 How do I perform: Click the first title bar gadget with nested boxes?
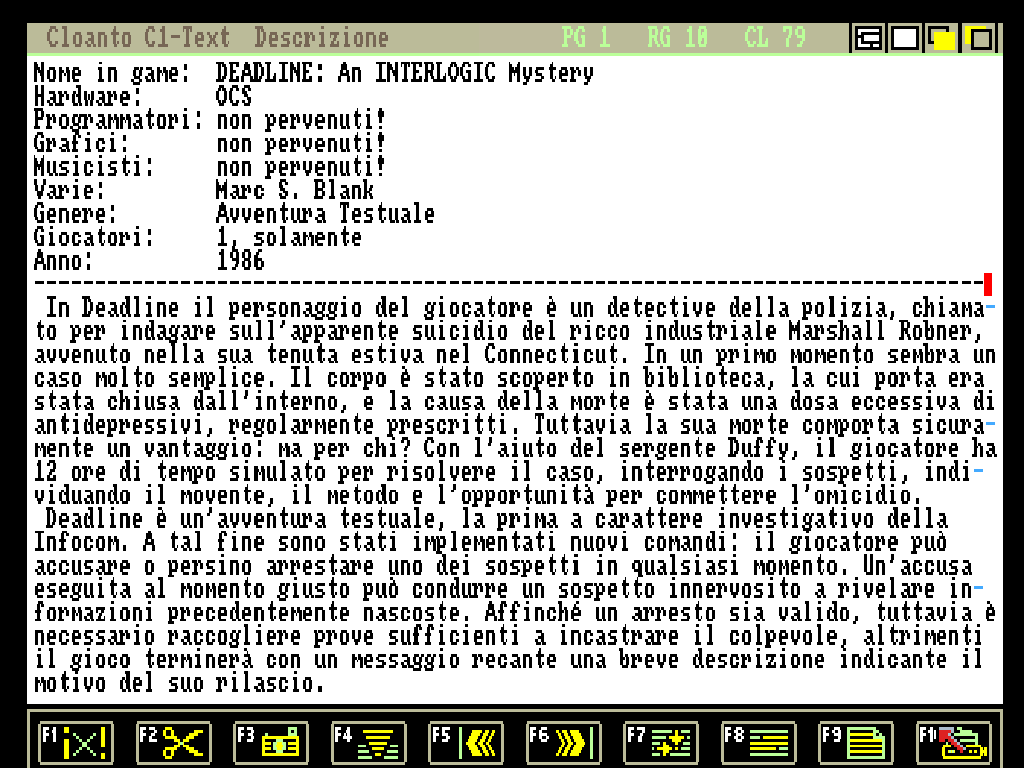coord(868,39)
